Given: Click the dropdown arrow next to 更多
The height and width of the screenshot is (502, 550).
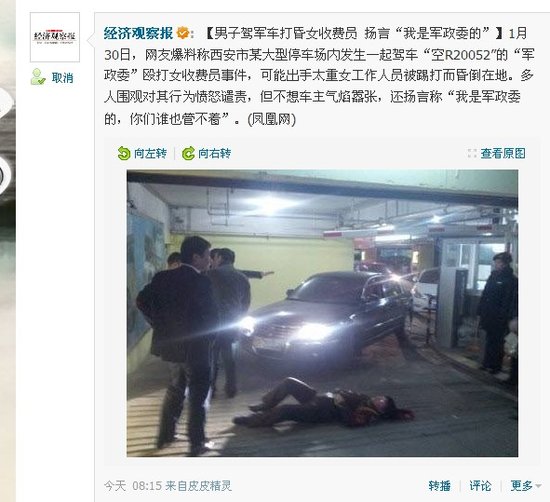Looking at the screenshot, I should pyautogui.click(x=538, y=486).
